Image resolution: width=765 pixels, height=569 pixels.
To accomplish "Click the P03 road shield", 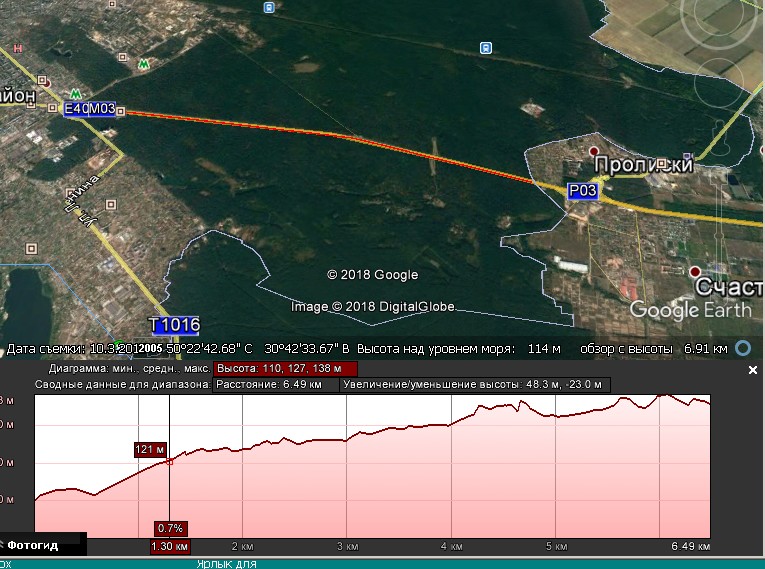I will pyautogui.click(x=582, y=190).
